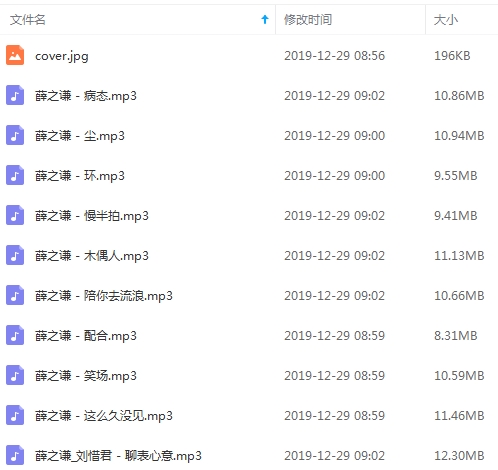The height and width of the screenshot is (470, 498).
Task: Select file 薛之谦 - 配合.mp3
Action: pyautogui.click(x=86, y=336)
